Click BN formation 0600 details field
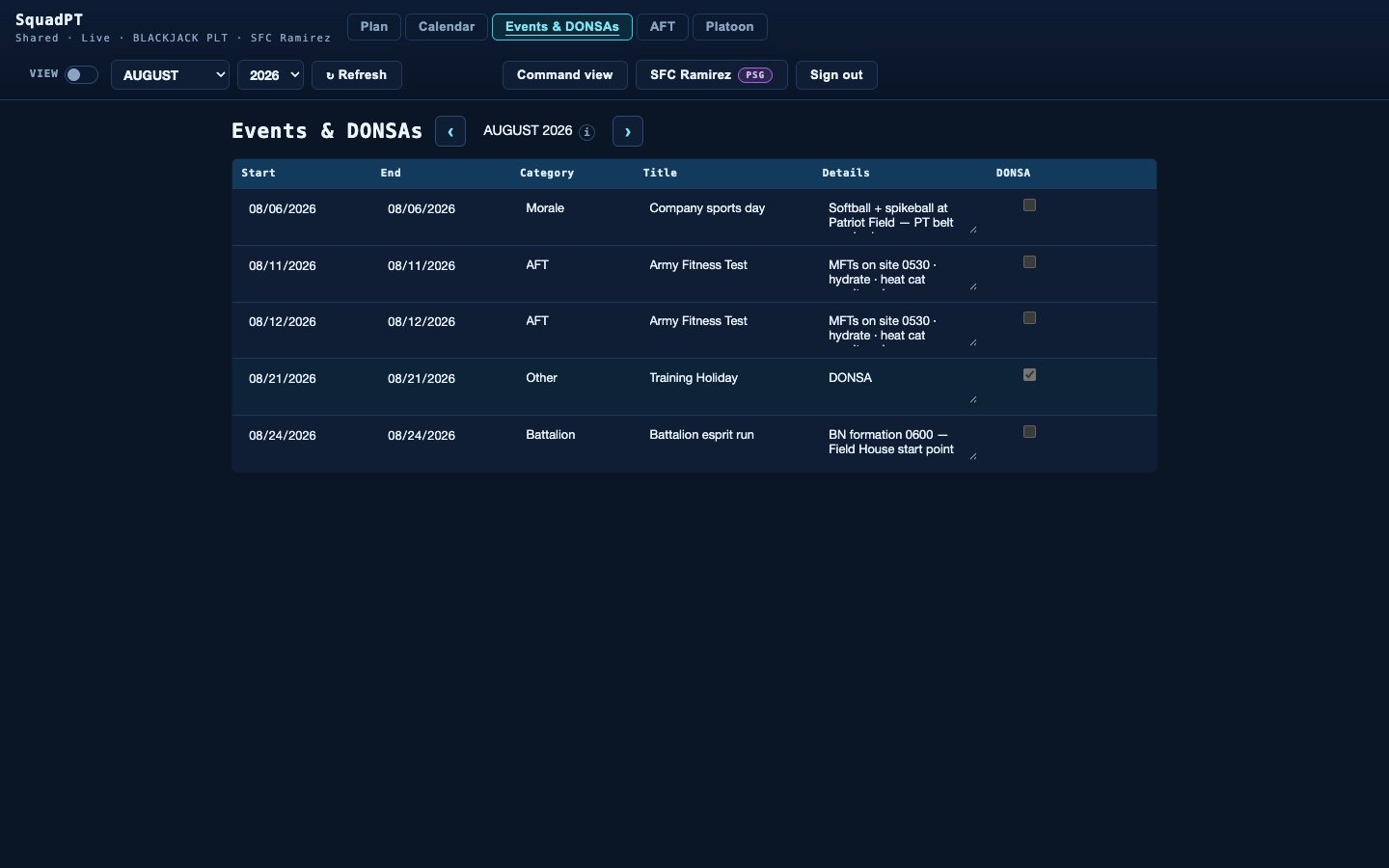 [x=900, y=443]
